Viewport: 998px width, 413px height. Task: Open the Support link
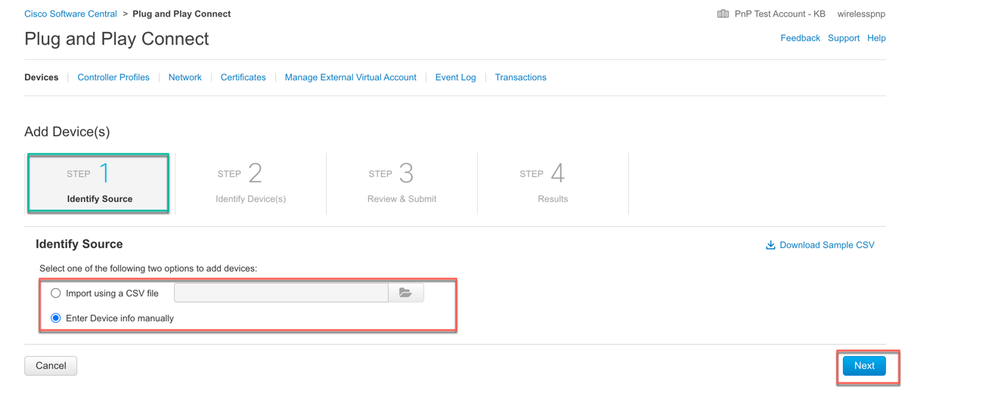tap(843, 38)
